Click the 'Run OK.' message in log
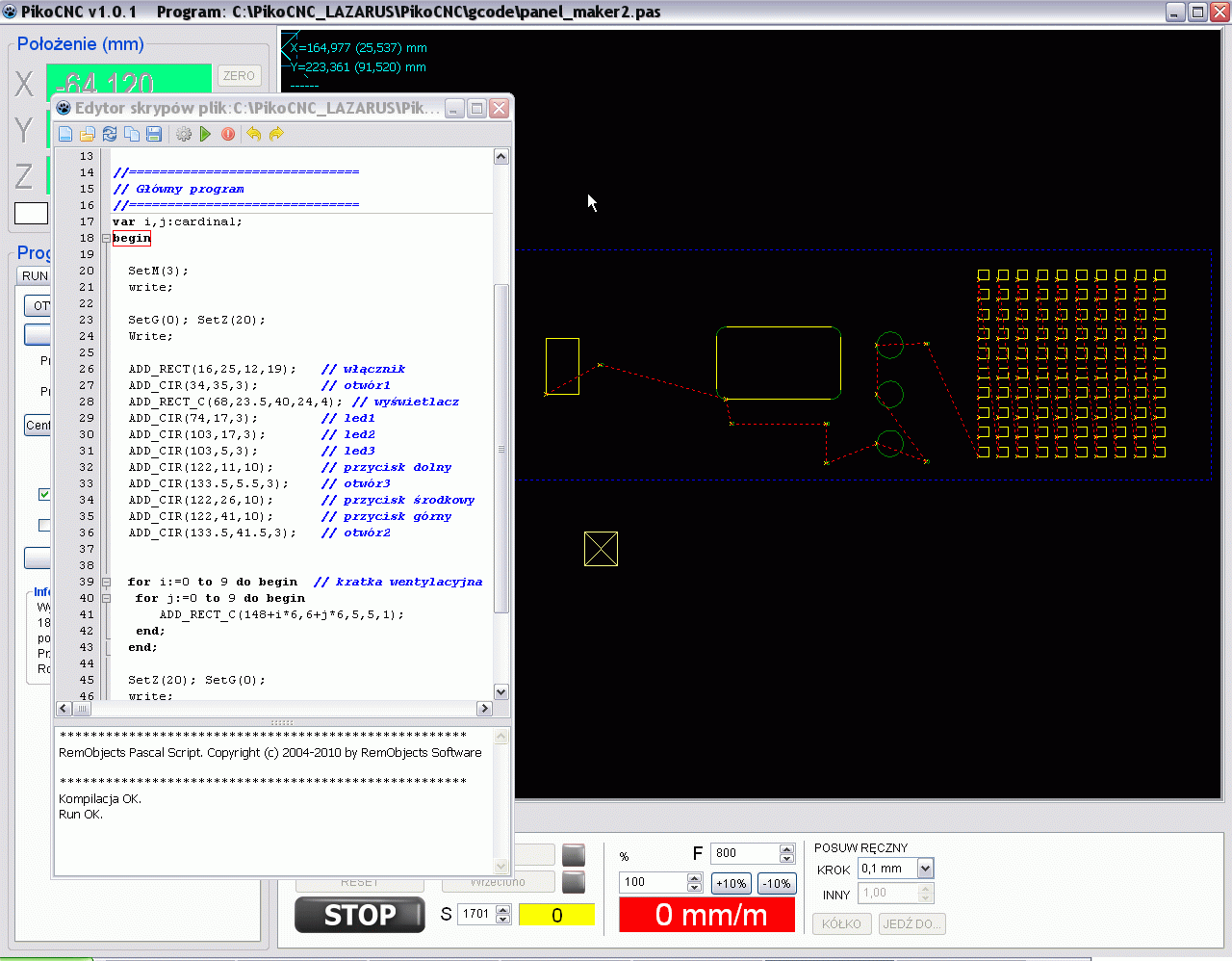This screenshot has height=961, width=1232. coord(81,815)
